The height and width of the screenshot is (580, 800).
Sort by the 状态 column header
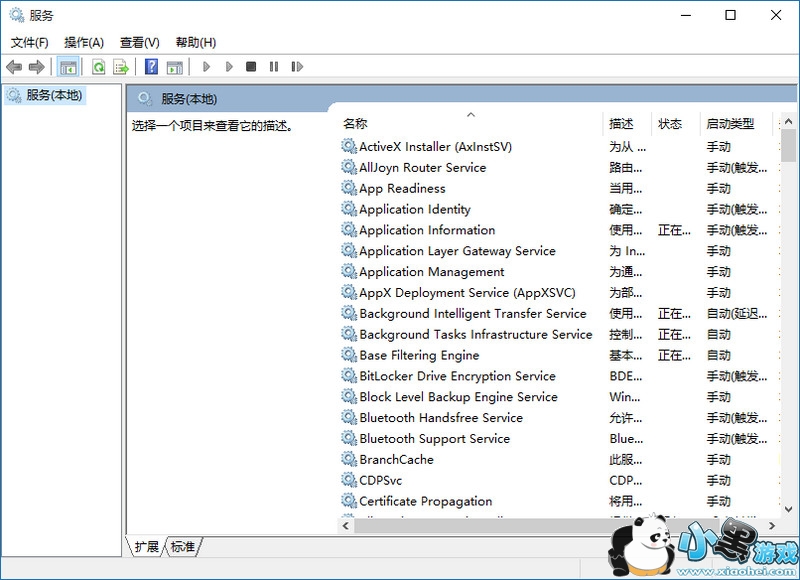click(676, 123)
